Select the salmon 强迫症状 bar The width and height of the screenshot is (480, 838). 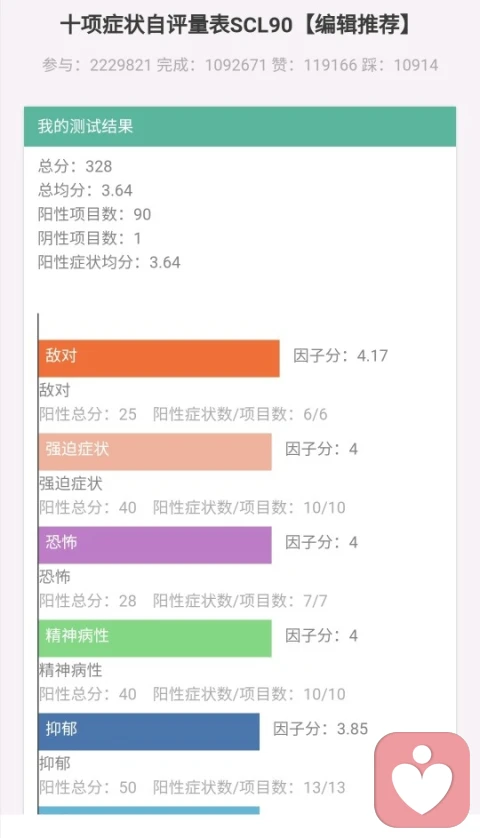click(x=155, y=452)
